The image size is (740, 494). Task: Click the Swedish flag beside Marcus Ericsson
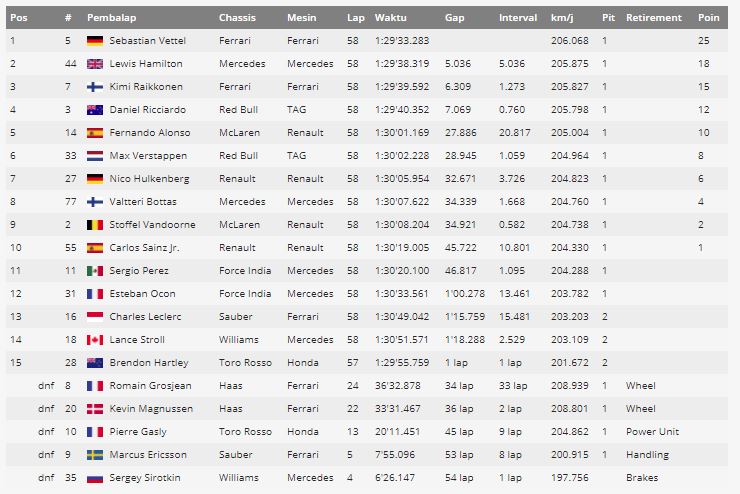pos(95,455)
